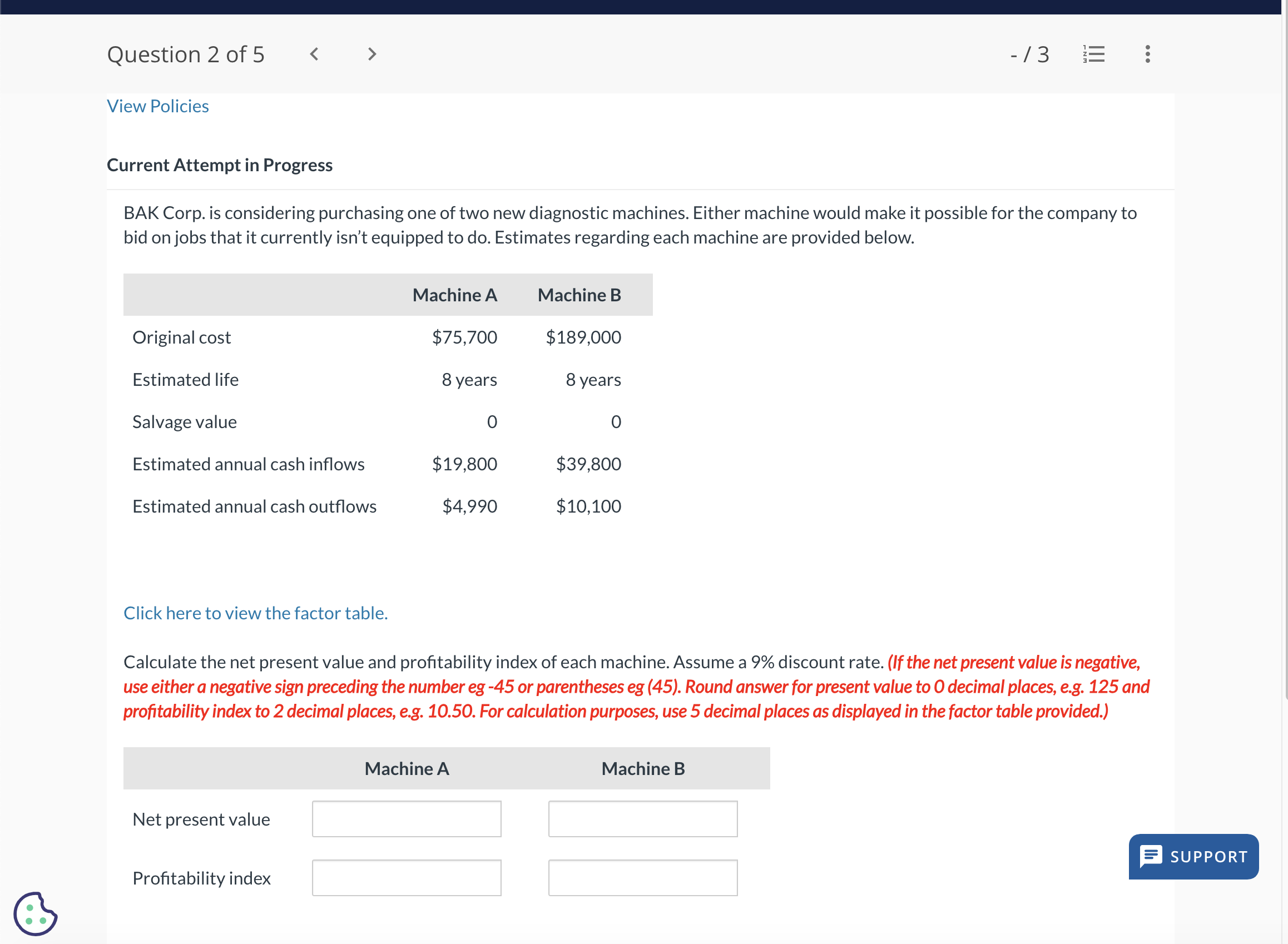Click the 'Current Attempt in Progress' heading
Viewport: 1288px width, 944px height.
point(220,165)
